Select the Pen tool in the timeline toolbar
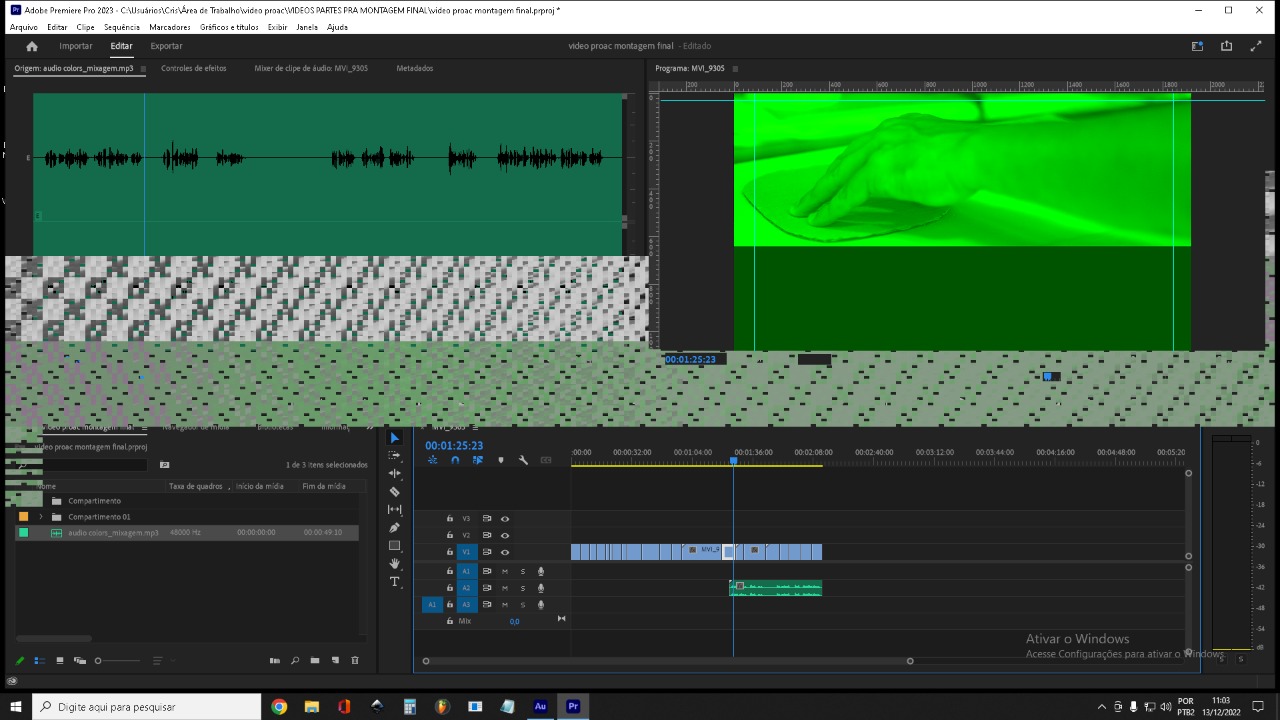 pos(394,528)
